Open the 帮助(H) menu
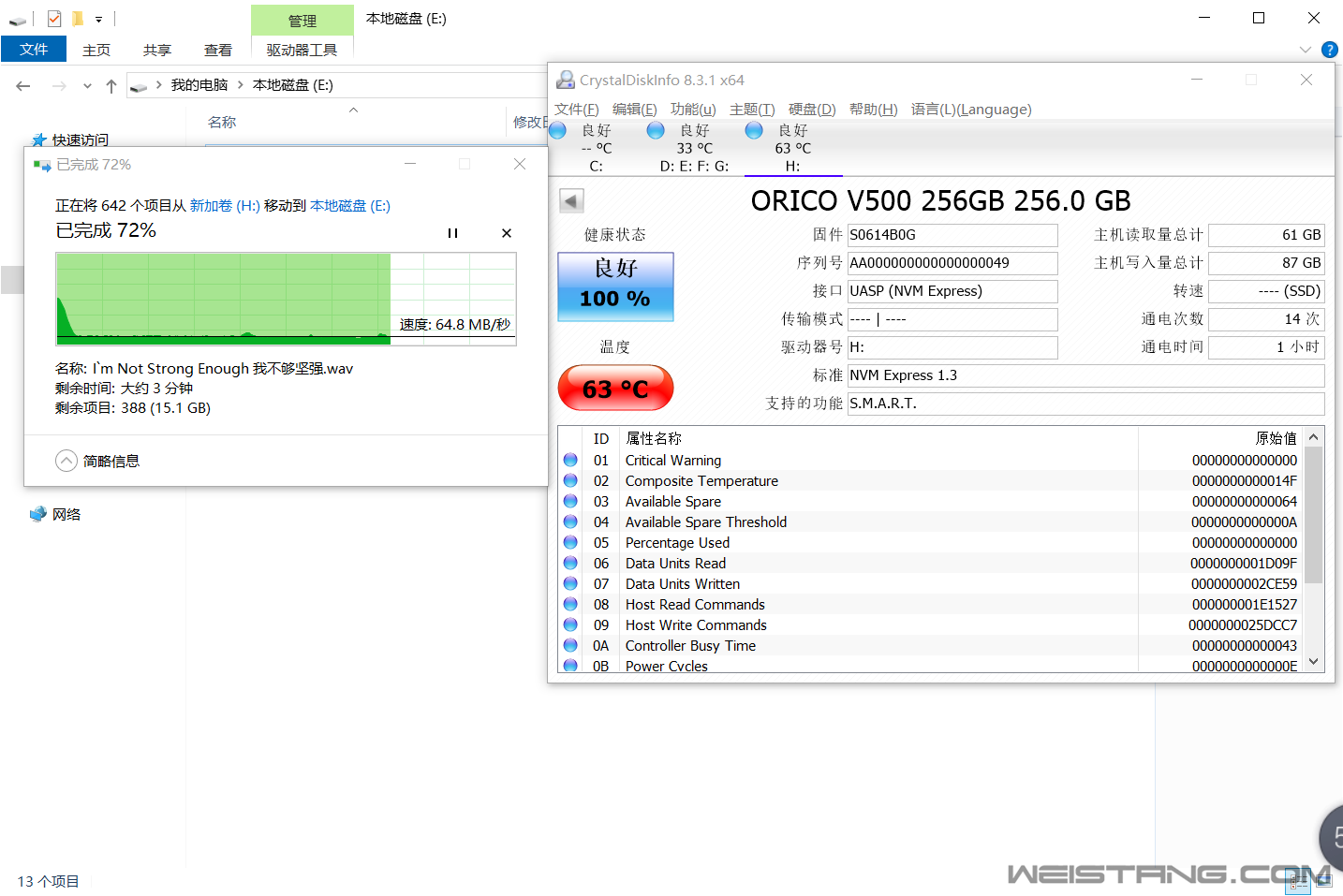 click(x=873, y=110)
